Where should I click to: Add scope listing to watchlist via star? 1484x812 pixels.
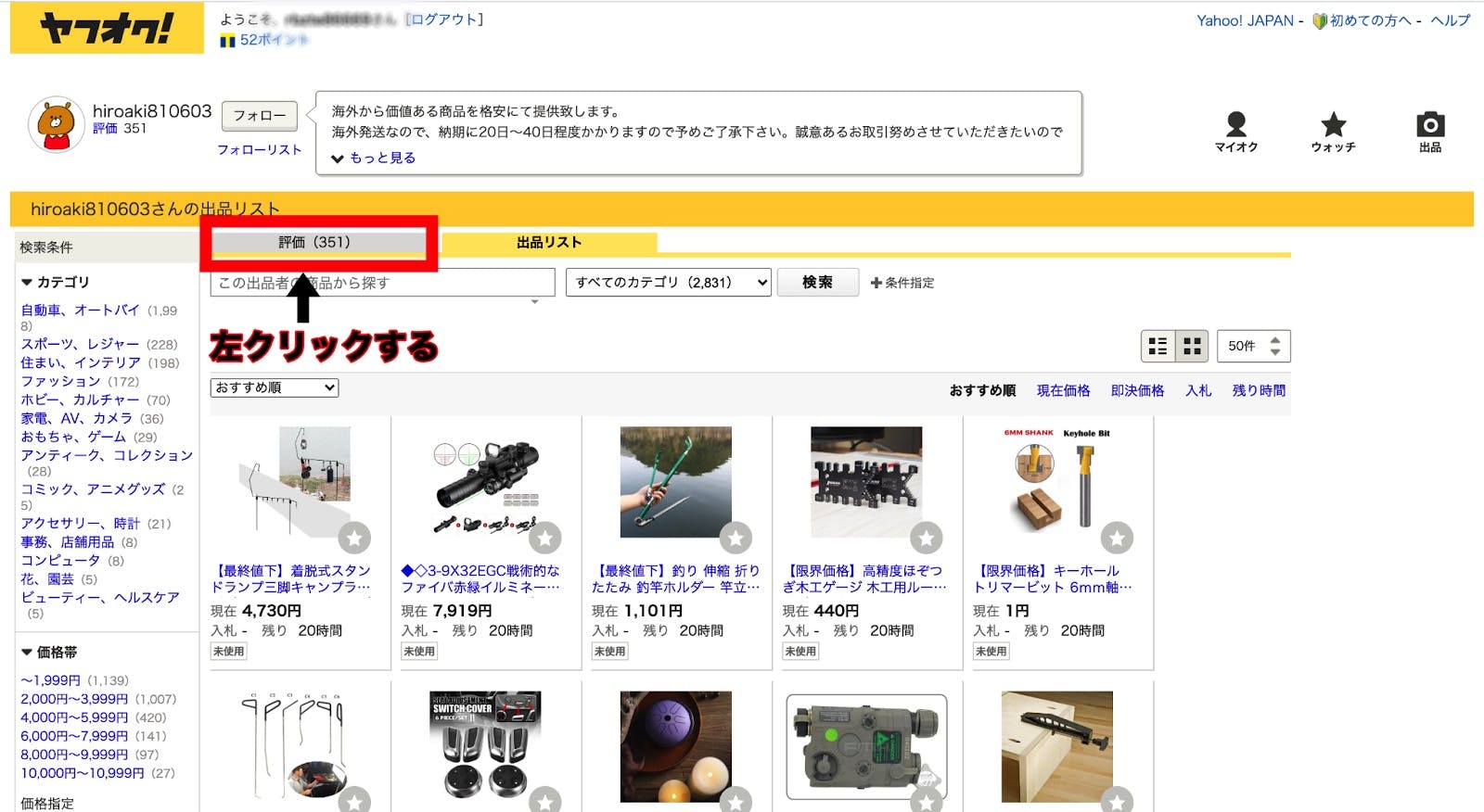click(545, 538)
